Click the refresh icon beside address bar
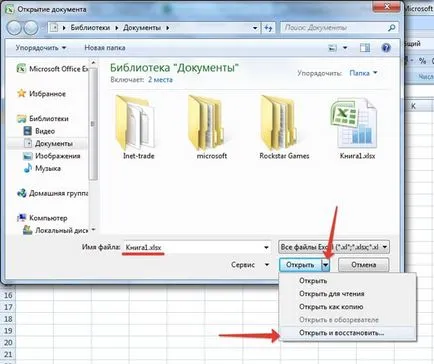Screen dimensions: 434x364 [x=268, y=28]
